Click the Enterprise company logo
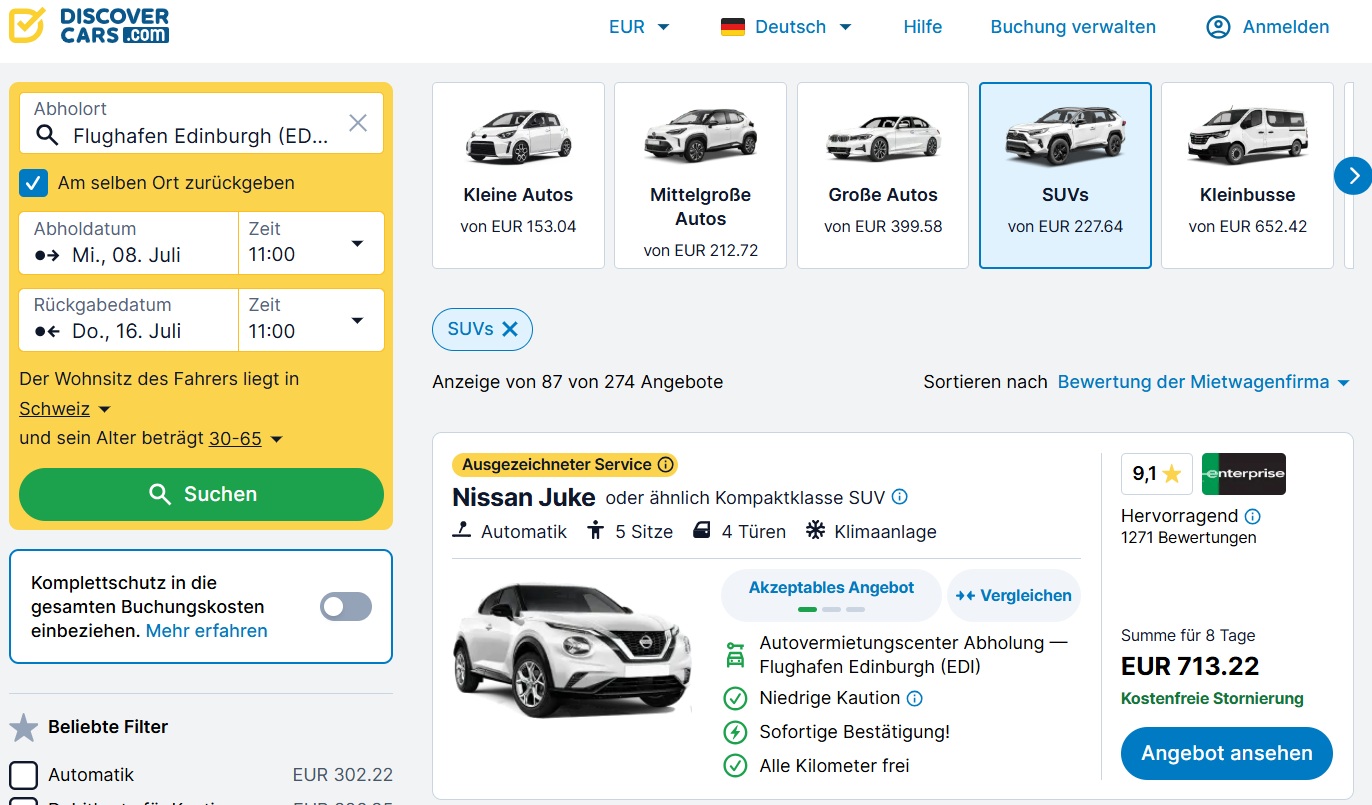Viewport: 1372px width, 805px height. (x=1244, y=474)
